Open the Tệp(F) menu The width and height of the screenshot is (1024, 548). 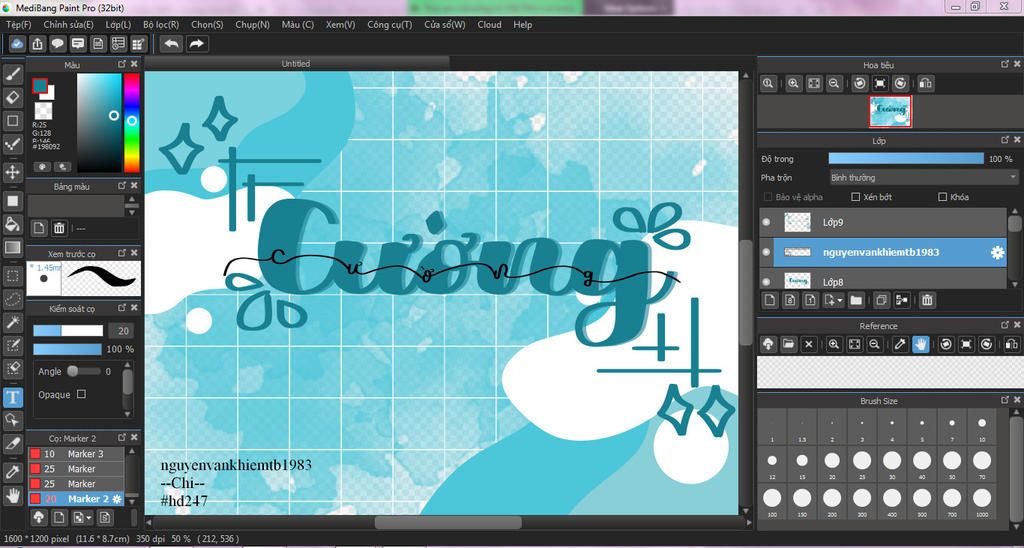coord(18,24)
